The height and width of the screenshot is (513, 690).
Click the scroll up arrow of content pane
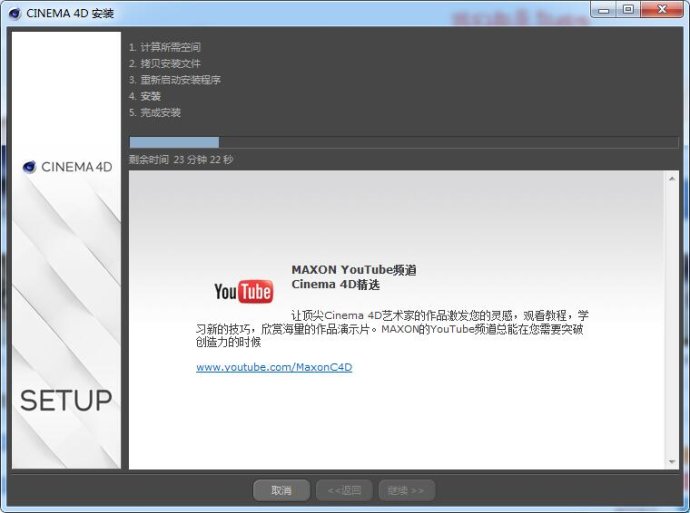tap(672, 179)
